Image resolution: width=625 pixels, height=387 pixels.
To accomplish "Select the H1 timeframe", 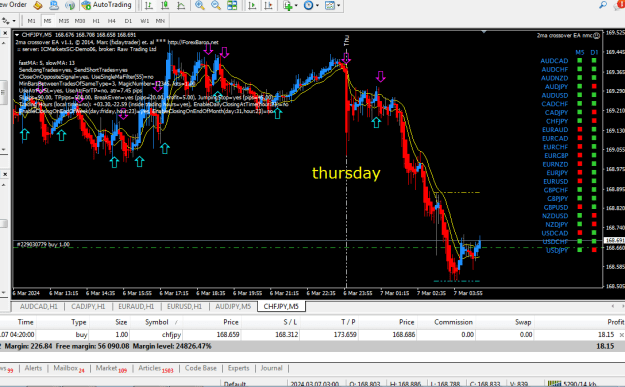I will click(x=96, y=21).
